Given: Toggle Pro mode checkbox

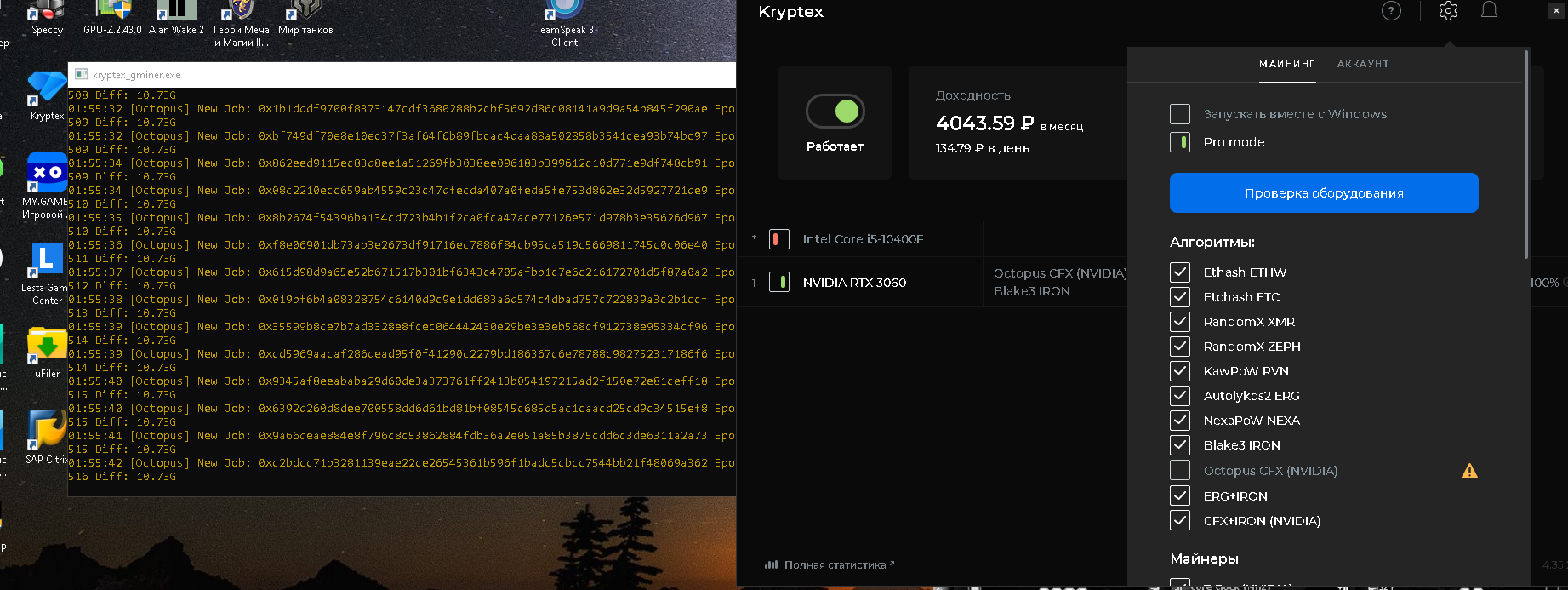Looking at the screenshot, I should tap(1180, 142).
